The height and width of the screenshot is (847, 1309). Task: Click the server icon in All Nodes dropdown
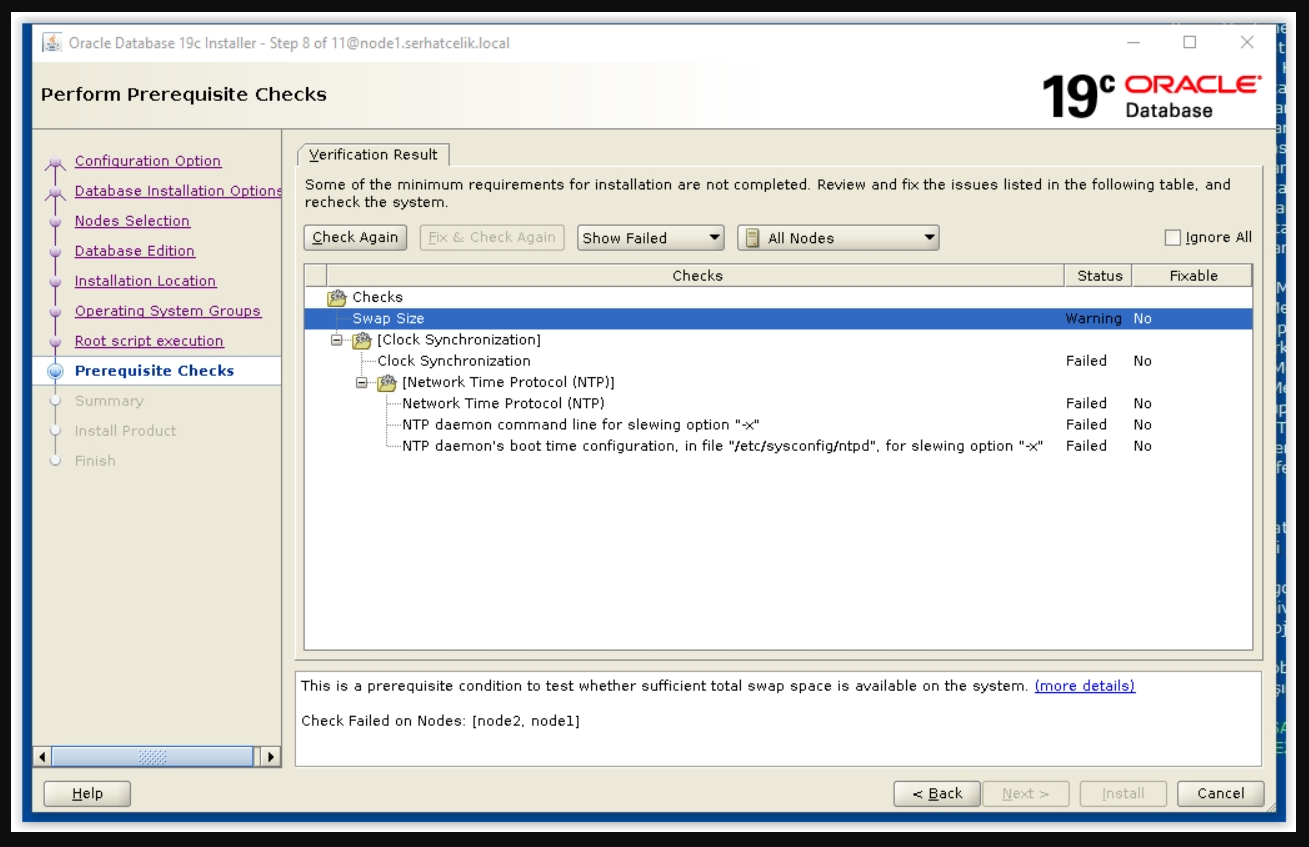(753, 238)
